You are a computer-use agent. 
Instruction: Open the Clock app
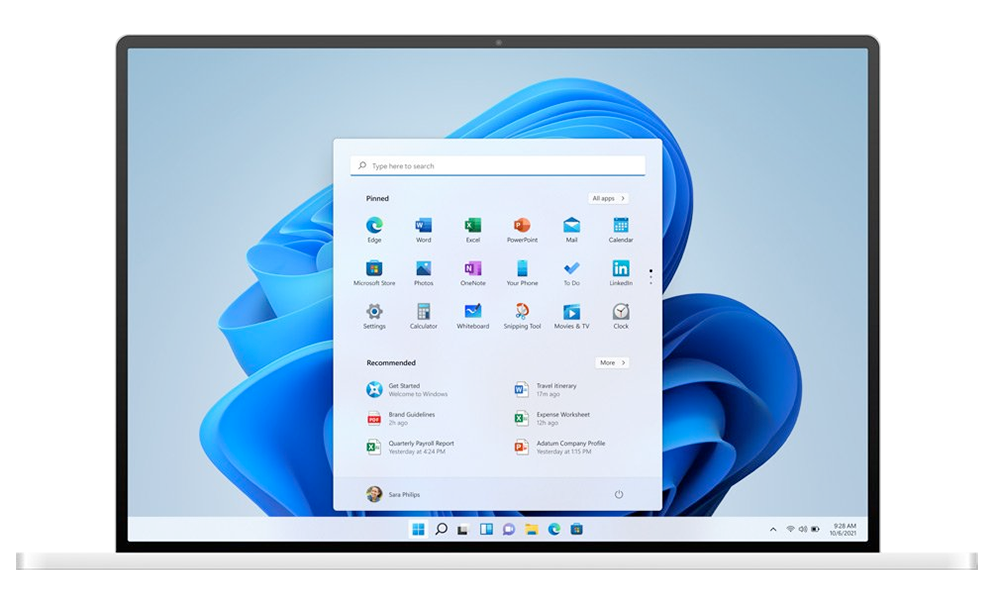pos(621,316)
